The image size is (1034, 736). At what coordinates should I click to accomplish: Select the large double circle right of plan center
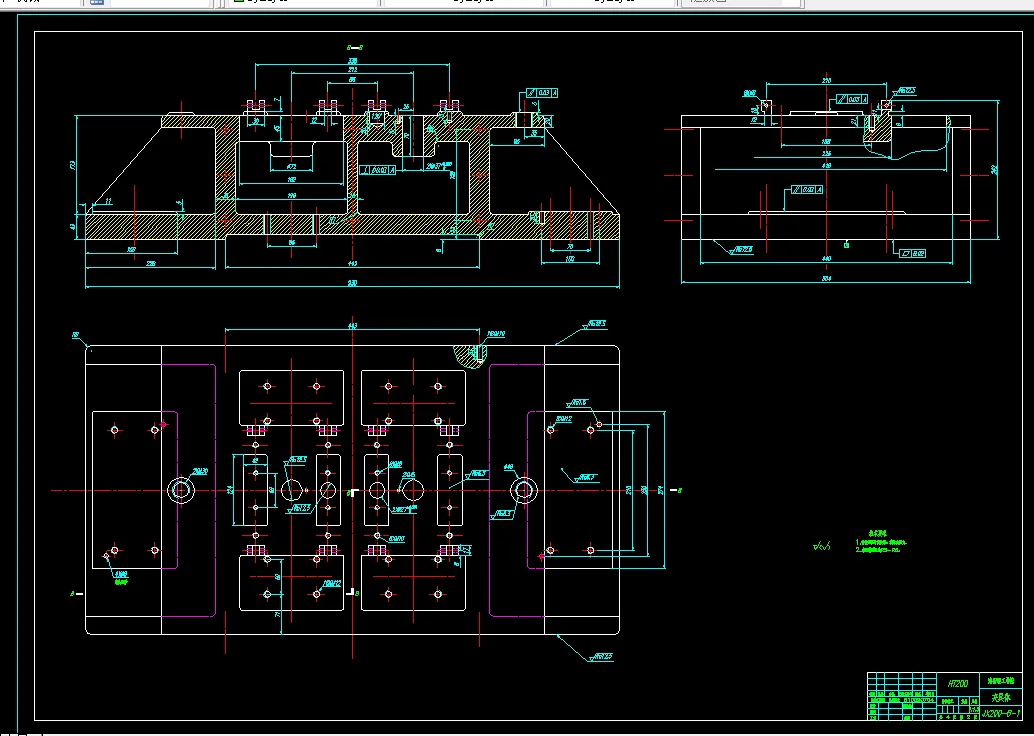(x=524, y=490)
